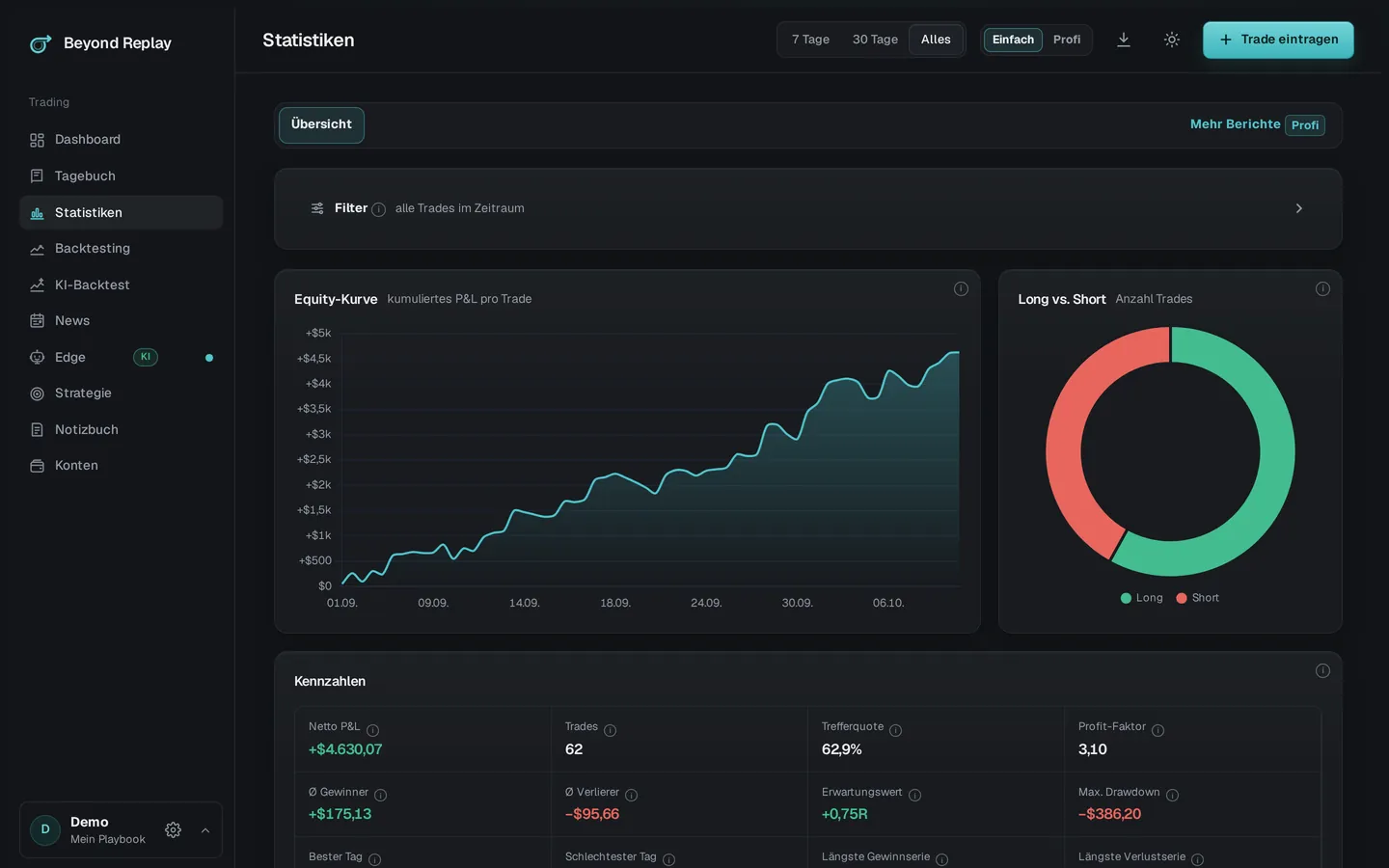Switch to Profi mode in header

pyautogui.click(x=1067, y=40)
